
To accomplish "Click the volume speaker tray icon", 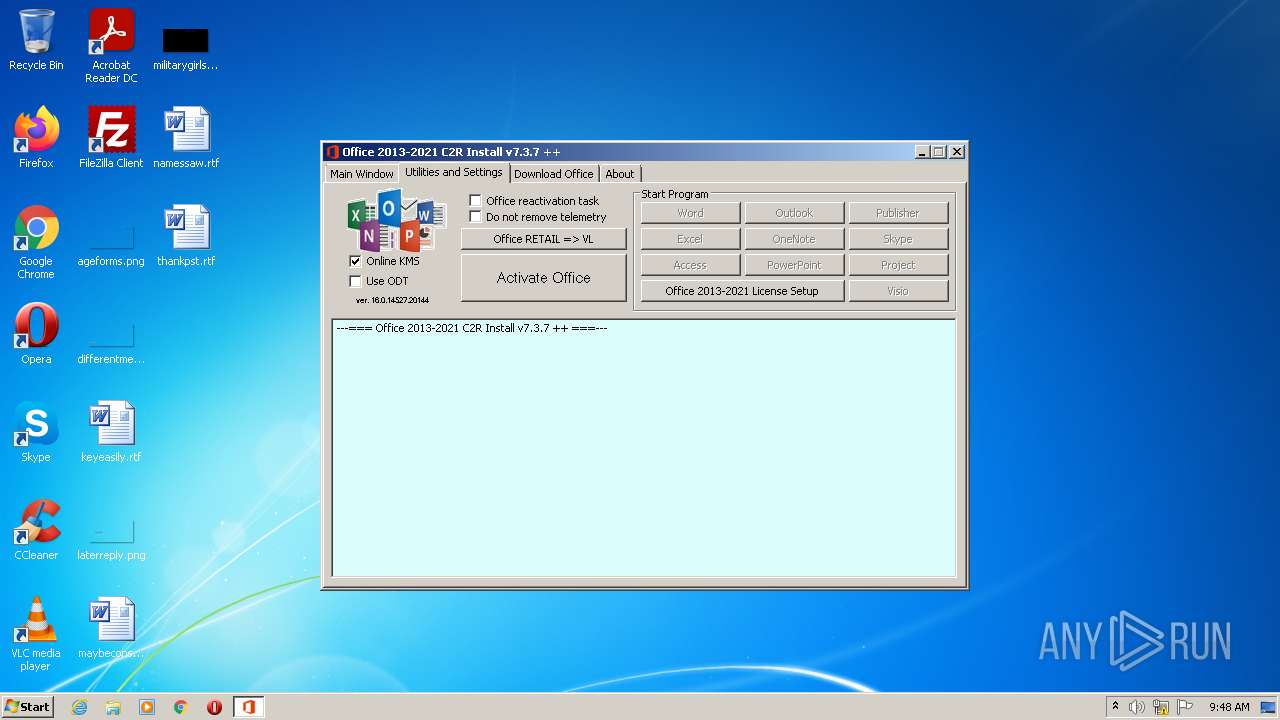I will pos(1136,707).
